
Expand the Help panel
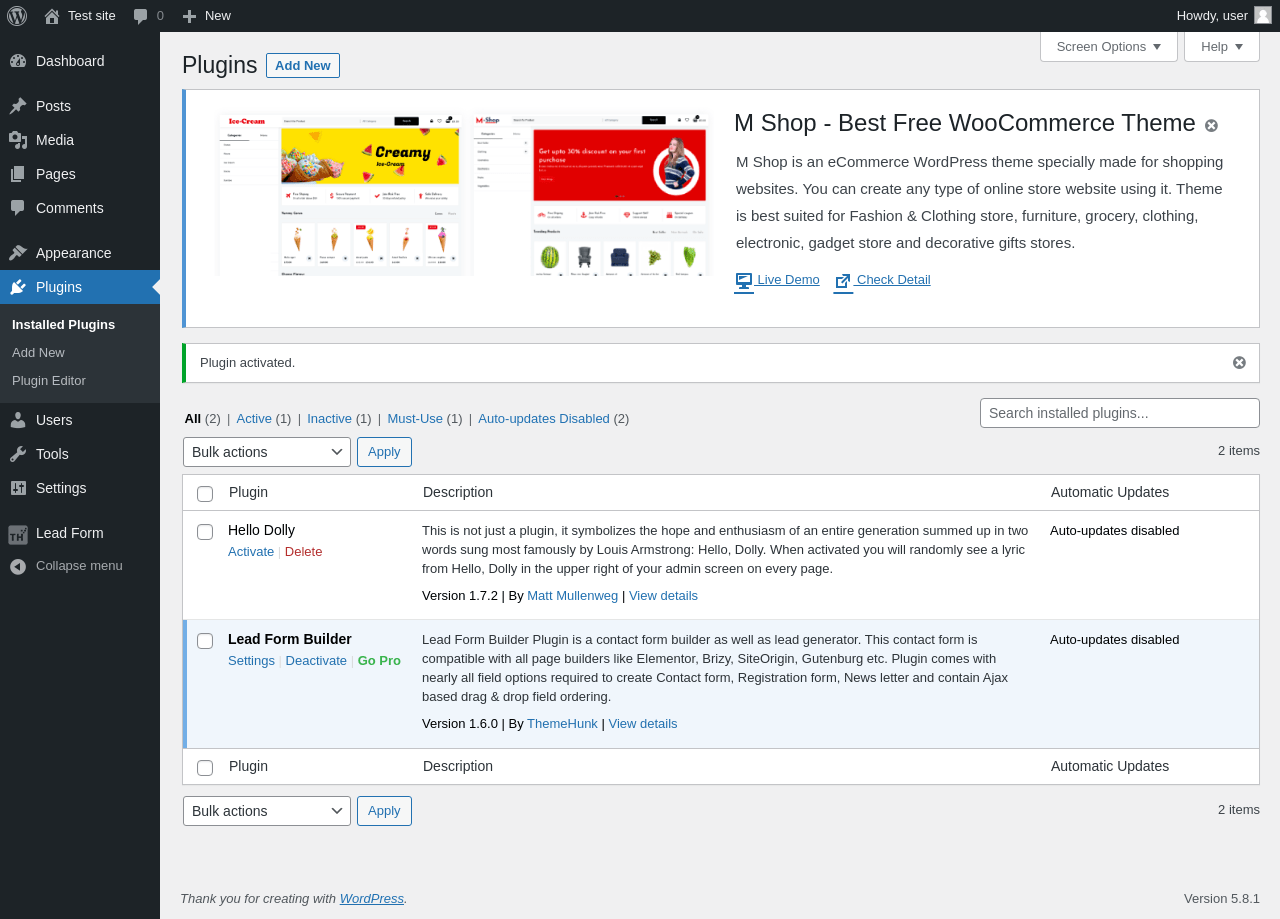pyautogui.click(x=1222, y=46)
